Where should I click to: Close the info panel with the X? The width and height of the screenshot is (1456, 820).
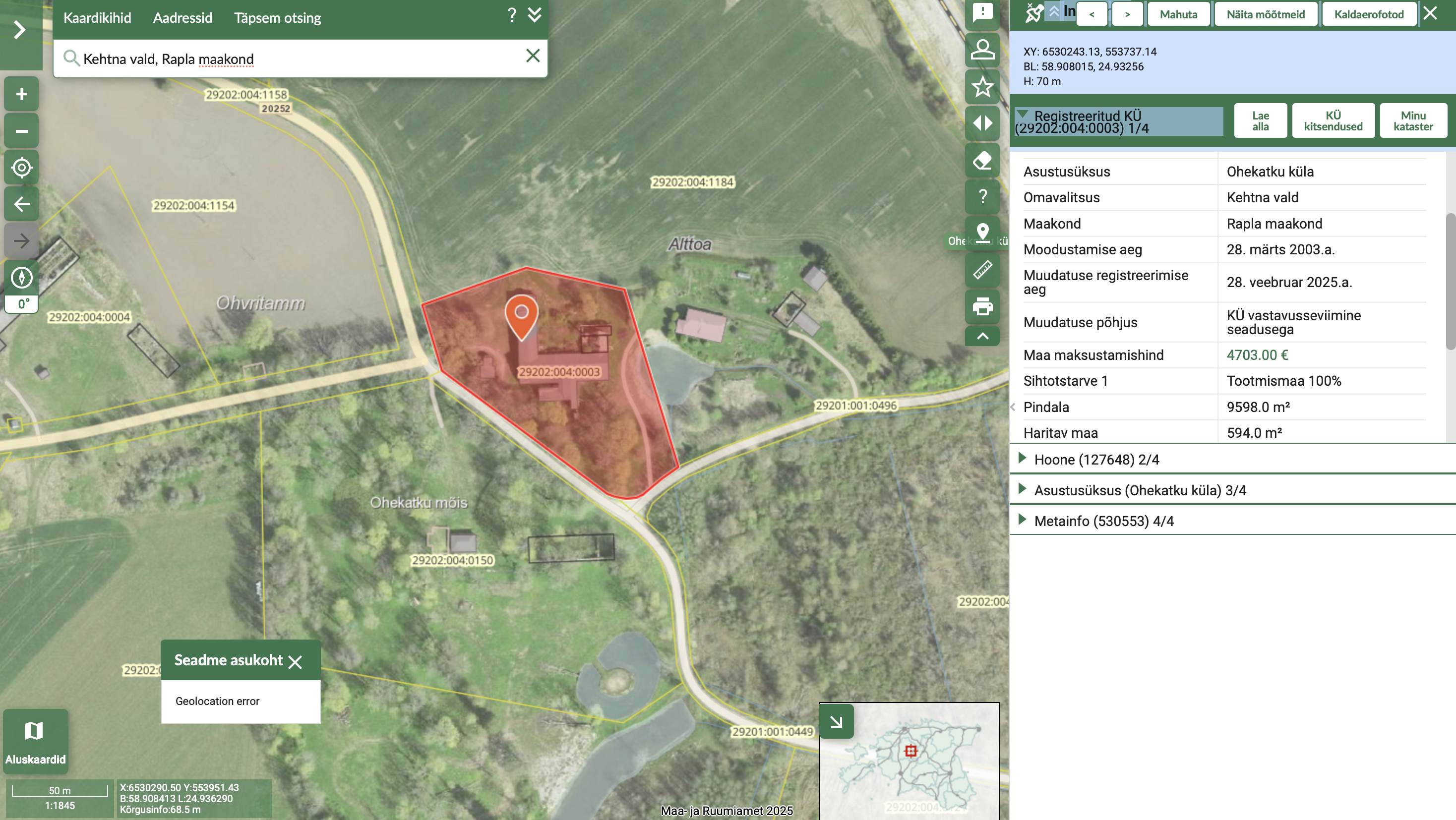coord(1430,13)
